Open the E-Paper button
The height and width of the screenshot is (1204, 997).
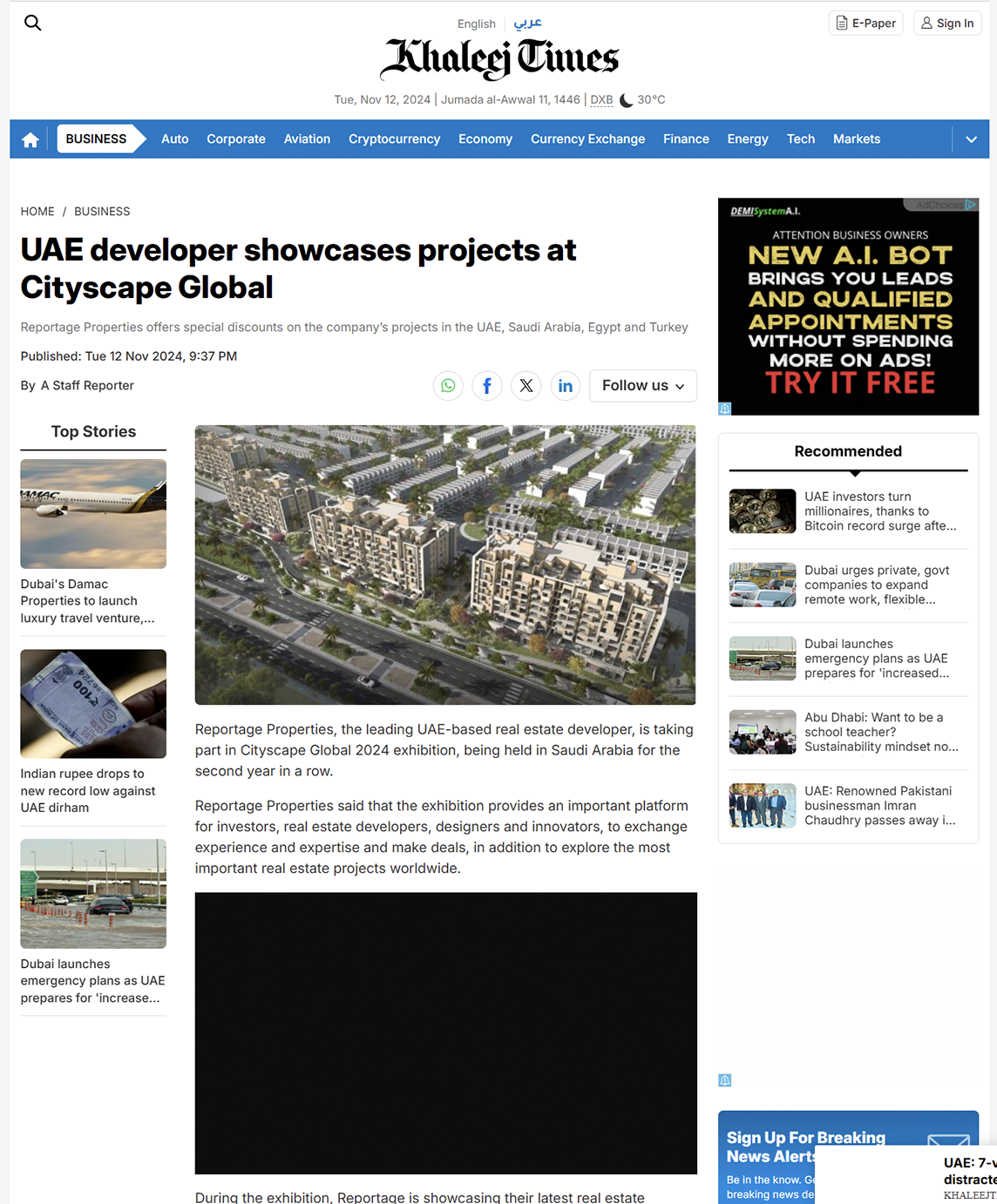[x=865, y=24]
